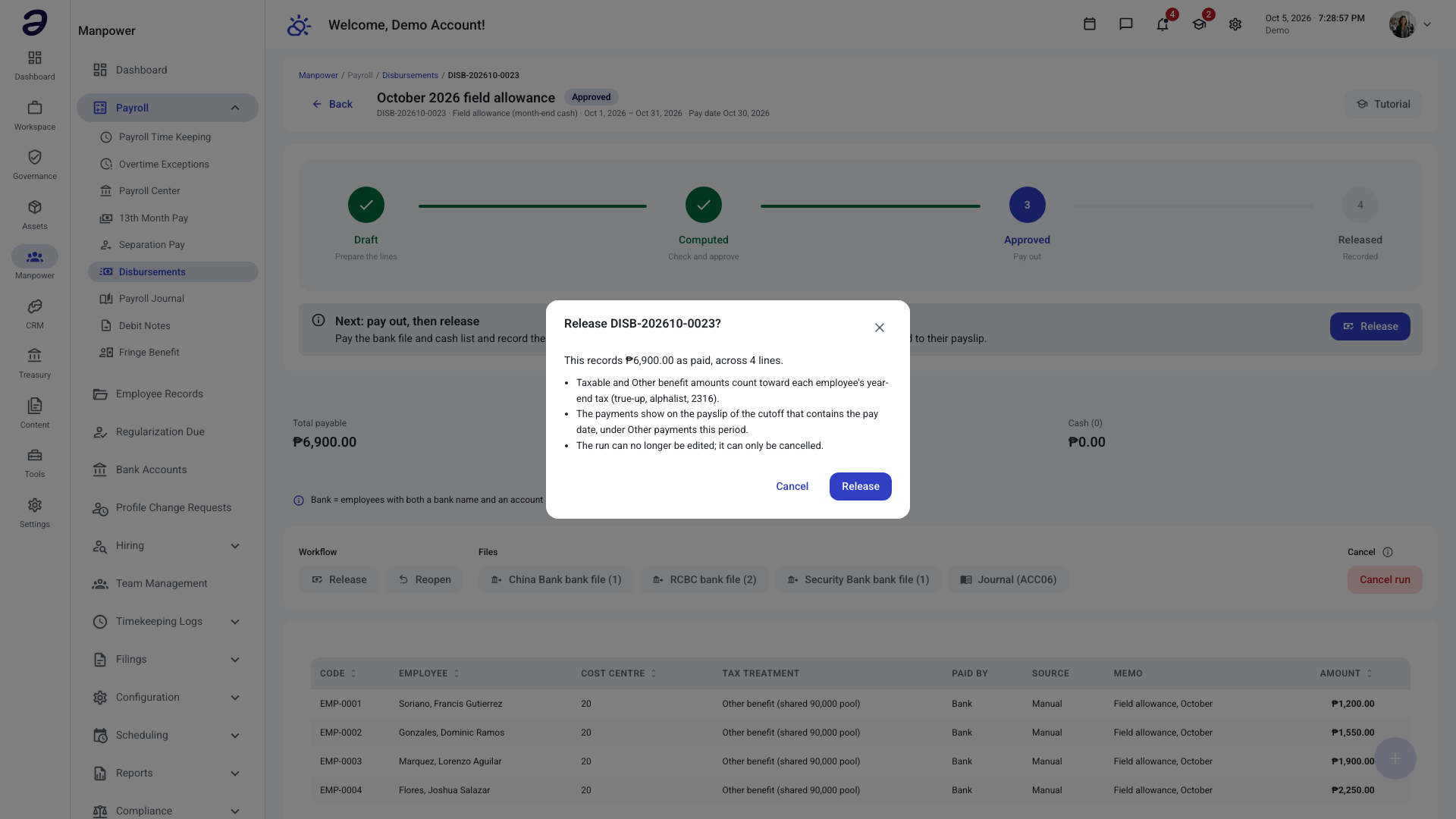Click Disbursements breadcrumb link
1456x819 pixels.
[x=410, y=75]
